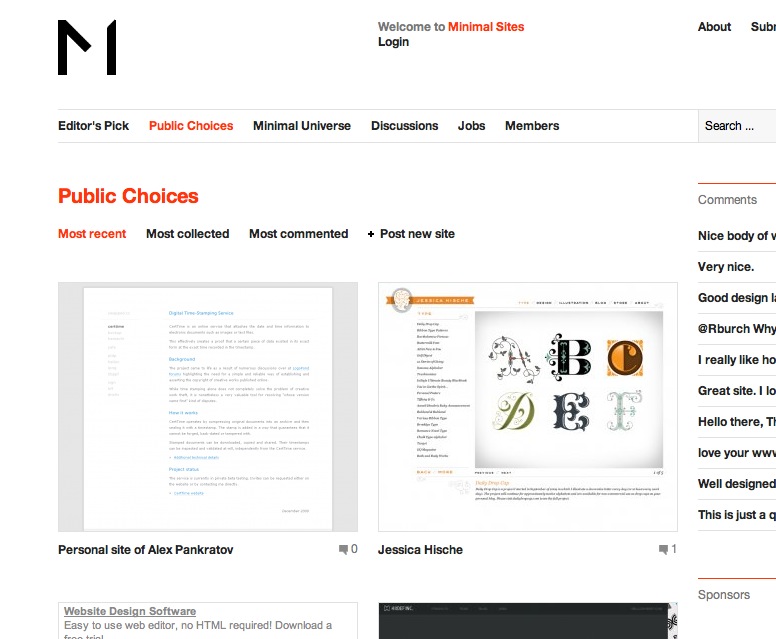Open the Discussions page
The width and height of the screenshot is (776, 639).
[x=405, y=126]
